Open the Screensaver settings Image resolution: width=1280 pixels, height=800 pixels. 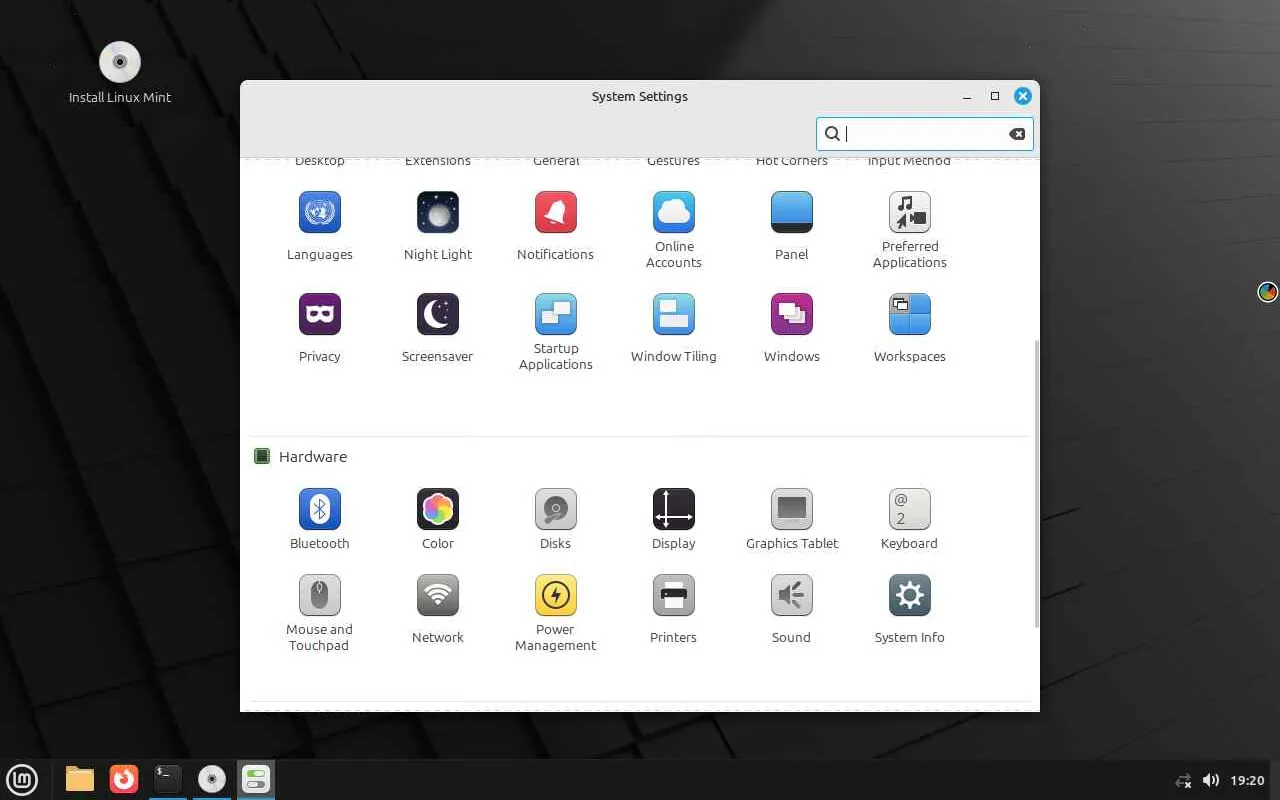click(438, 329)
